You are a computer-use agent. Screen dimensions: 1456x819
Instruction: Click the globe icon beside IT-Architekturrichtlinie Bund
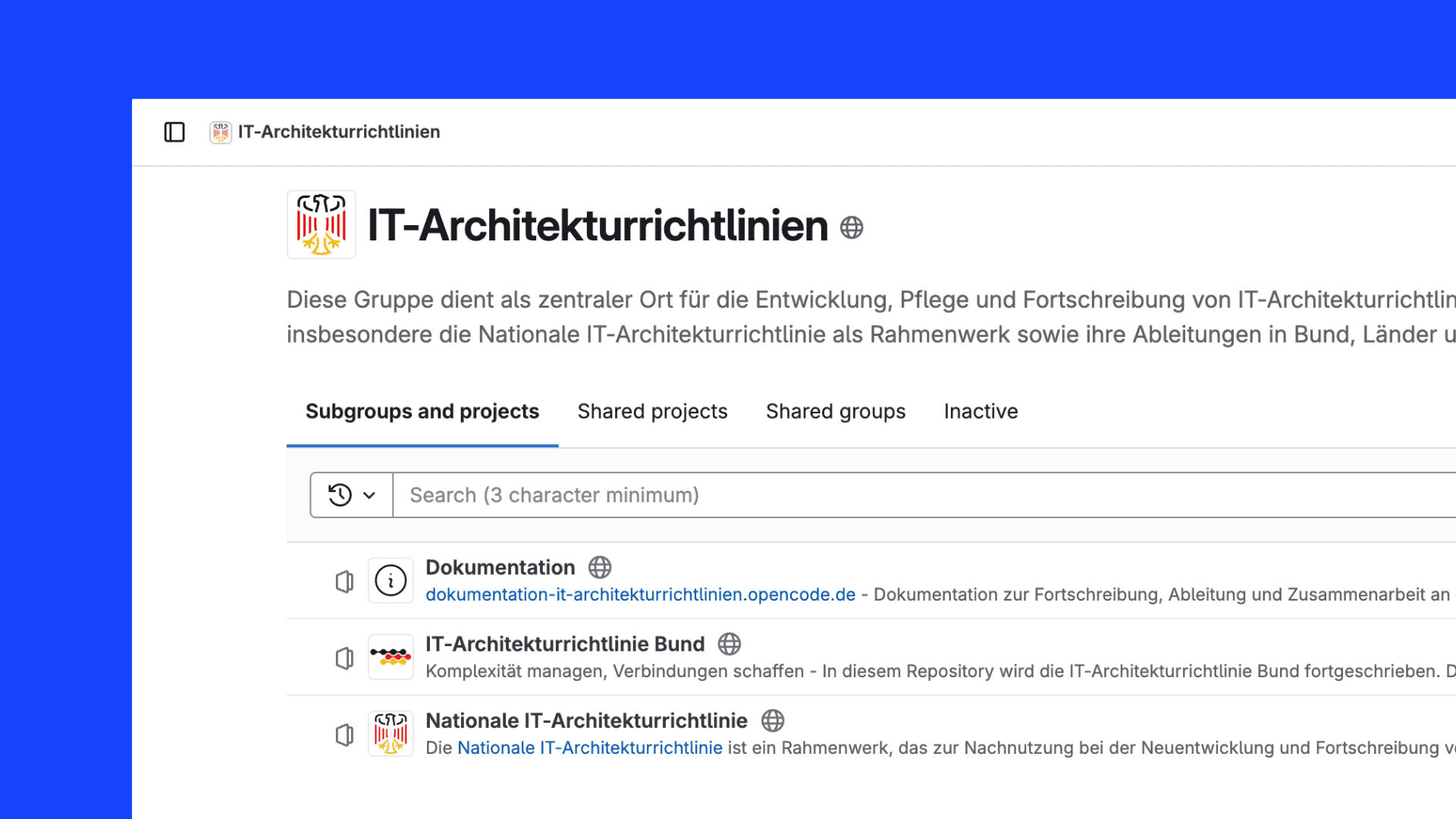coord(730,644)
